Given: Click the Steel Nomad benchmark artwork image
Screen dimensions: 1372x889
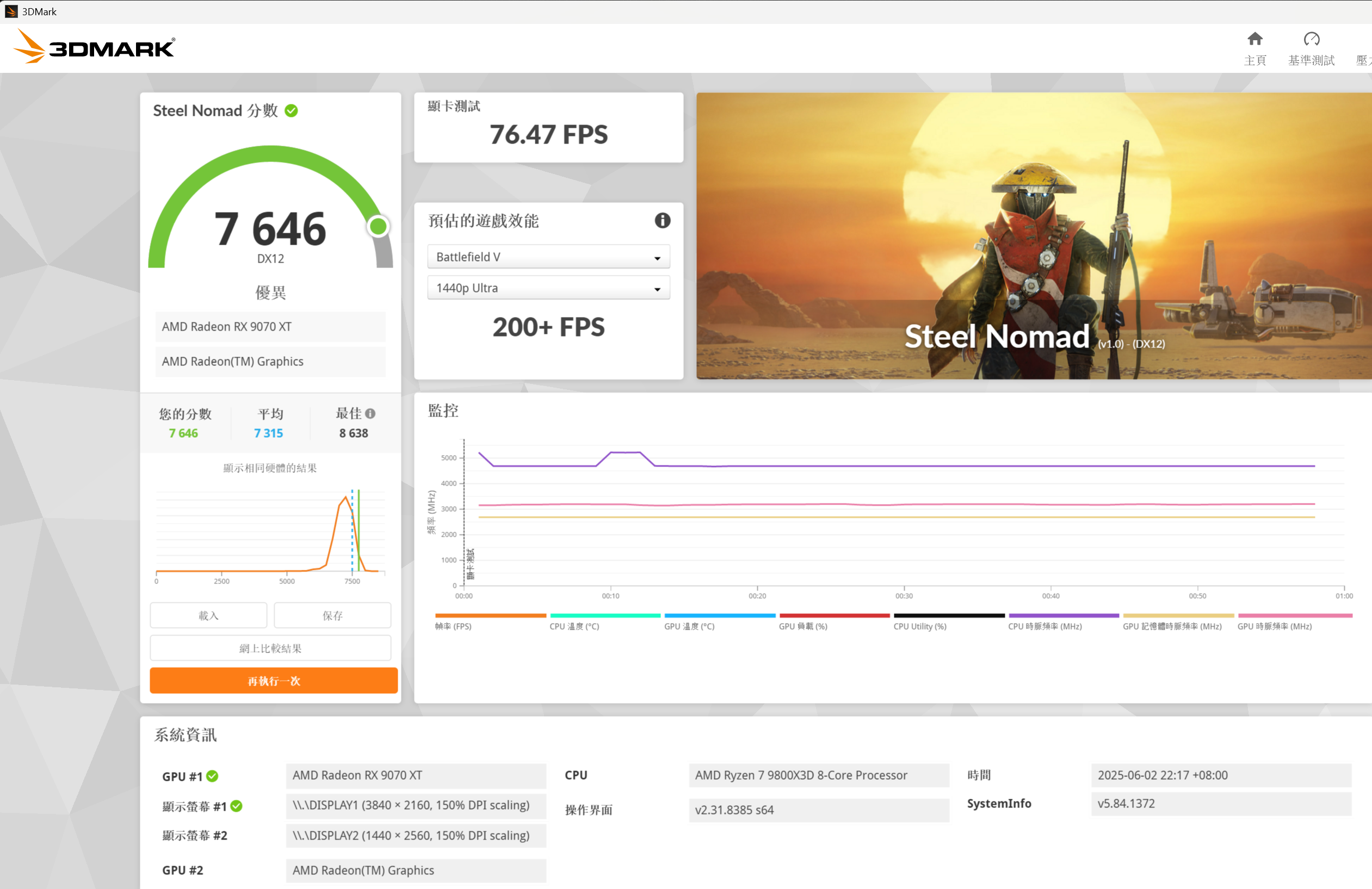Looking at the screenshot, I should tap(1034, 235).
